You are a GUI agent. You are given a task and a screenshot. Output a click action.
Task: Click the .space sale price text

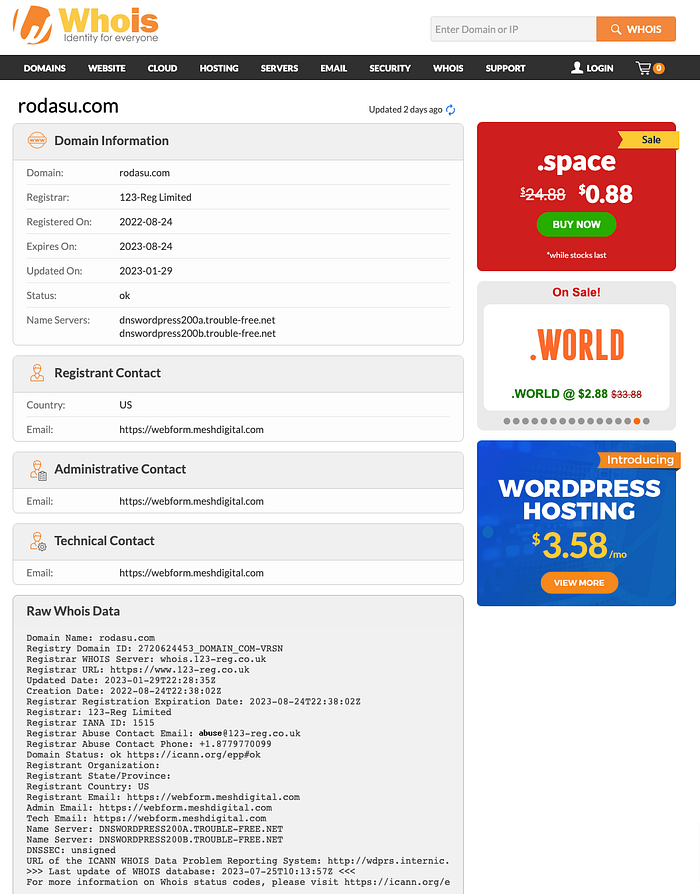pos(605,194)
